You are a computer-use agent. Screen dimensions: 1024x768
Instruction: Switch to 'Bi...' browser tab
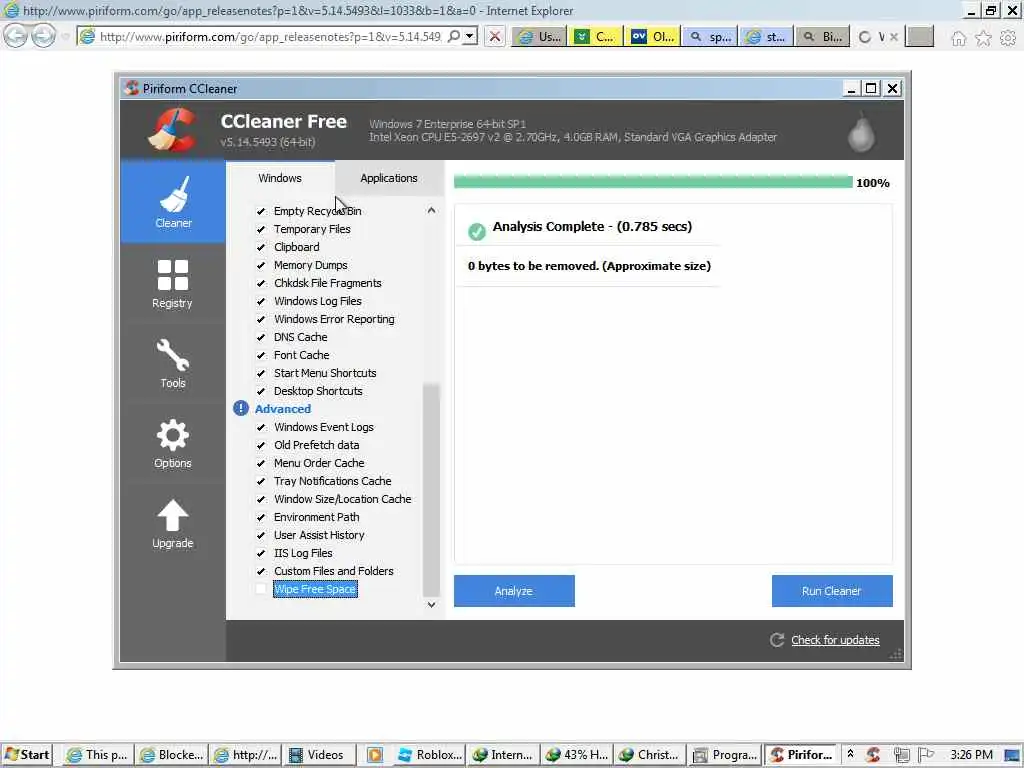click(822, 37)
